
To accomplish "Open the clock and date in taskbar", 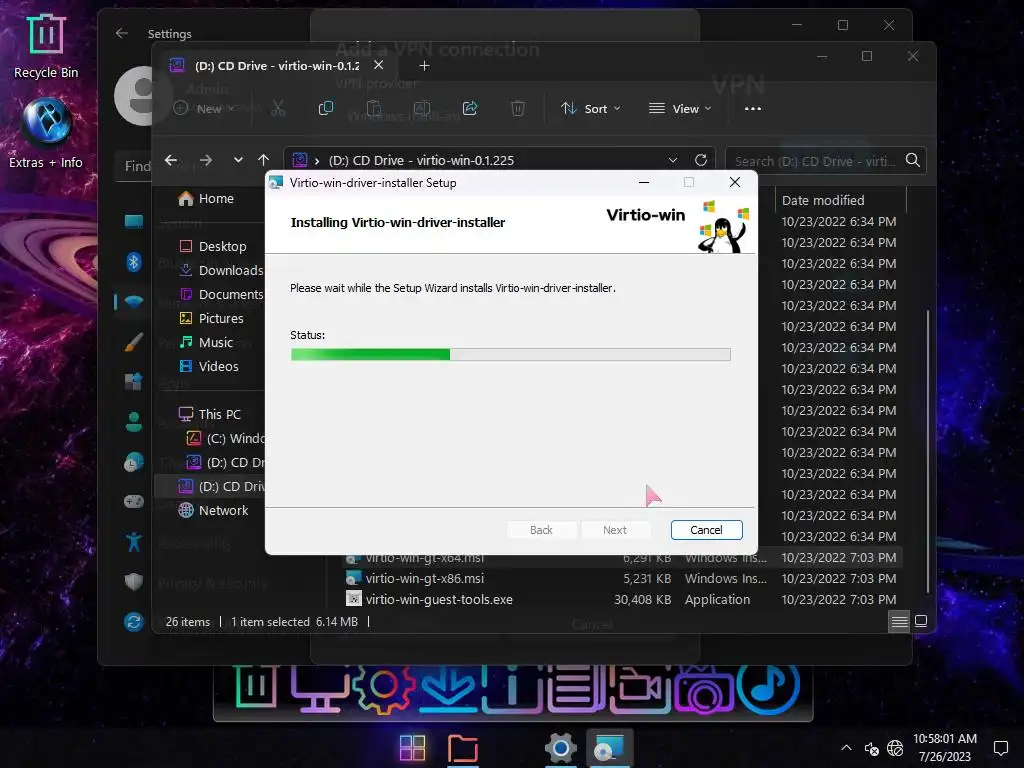I will [944, 748].
